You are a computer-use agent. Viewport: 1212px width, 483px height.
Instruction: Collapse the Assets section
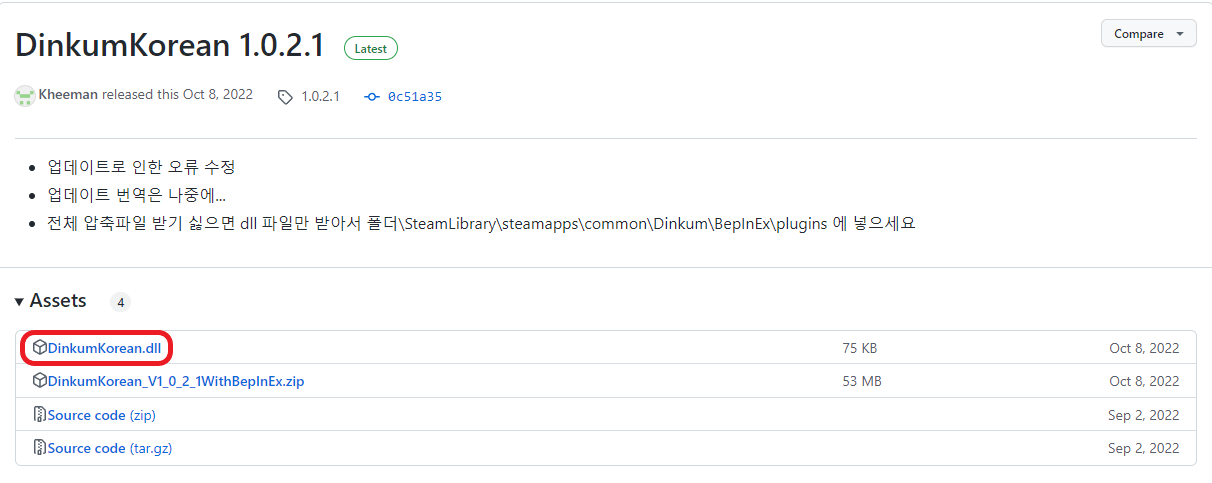click(51, 301)
